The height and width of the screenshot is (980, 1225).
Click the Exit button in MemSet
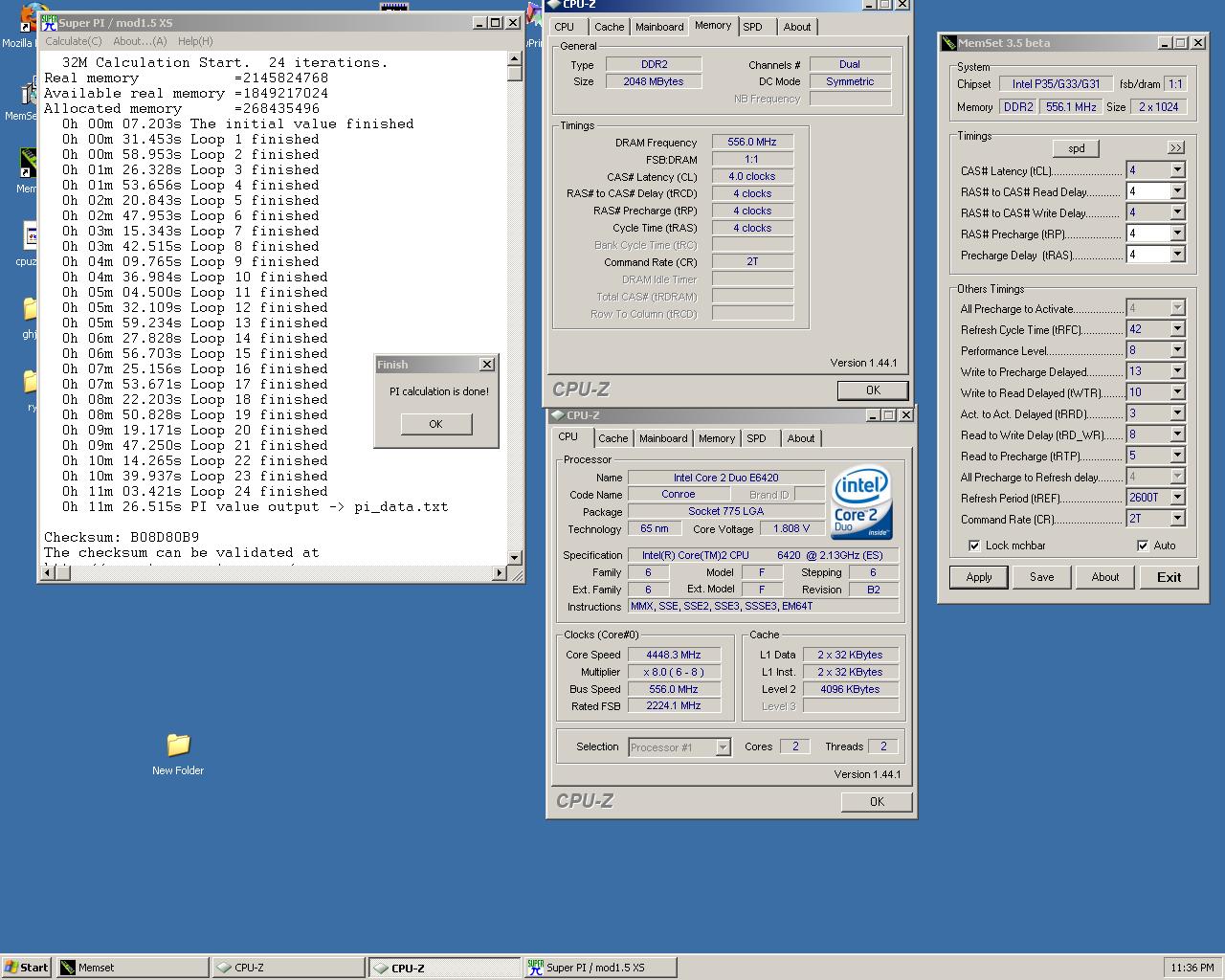coord(1169,577)
